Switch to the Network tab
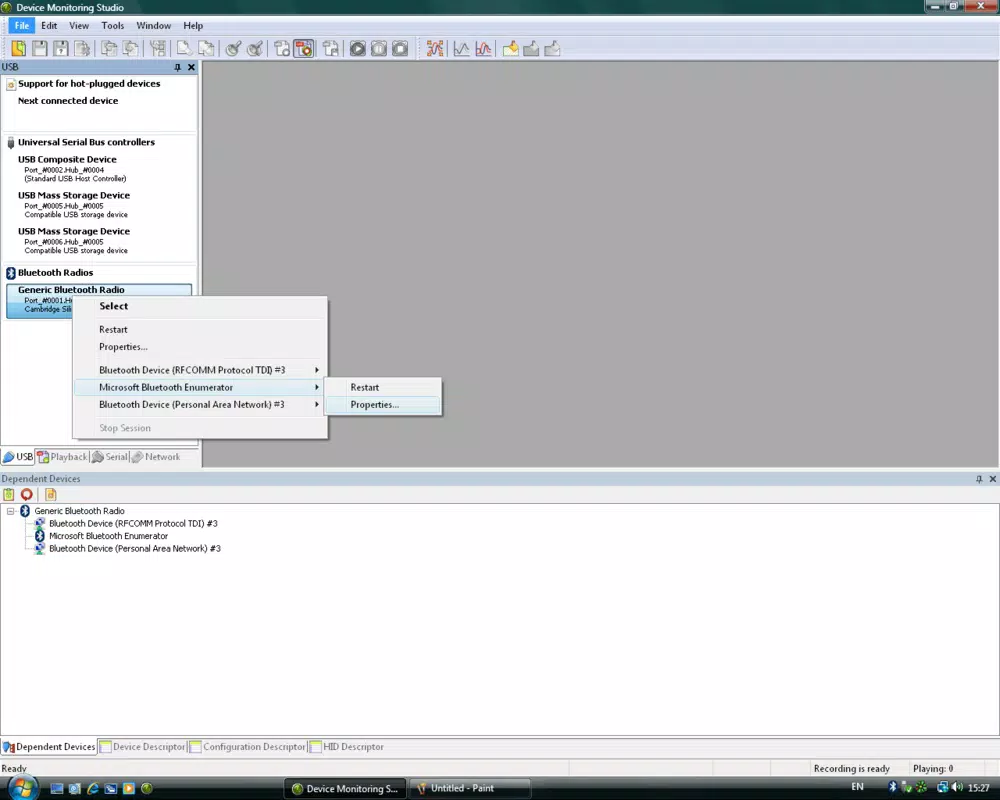This screenshot has width=1000, height=800. (156, 457)
